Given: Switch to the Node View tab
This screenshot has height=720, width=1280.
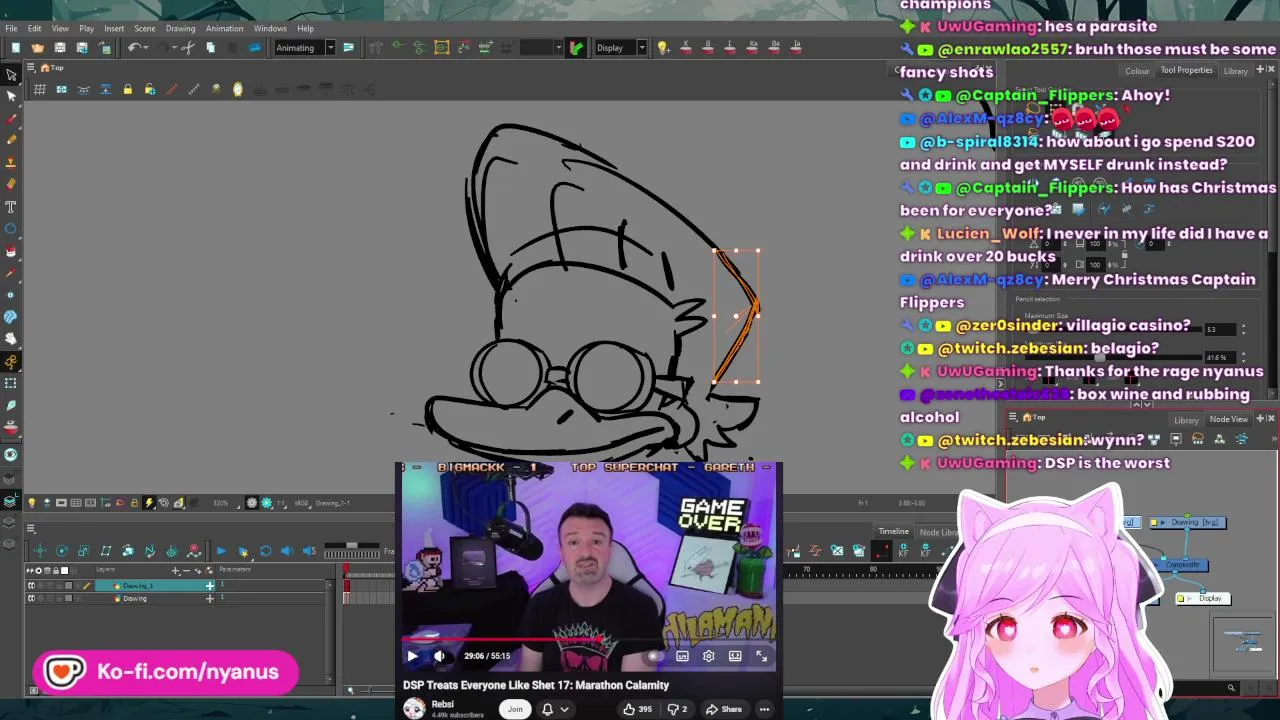Looking at the screenshot, I should [1228, 420].
